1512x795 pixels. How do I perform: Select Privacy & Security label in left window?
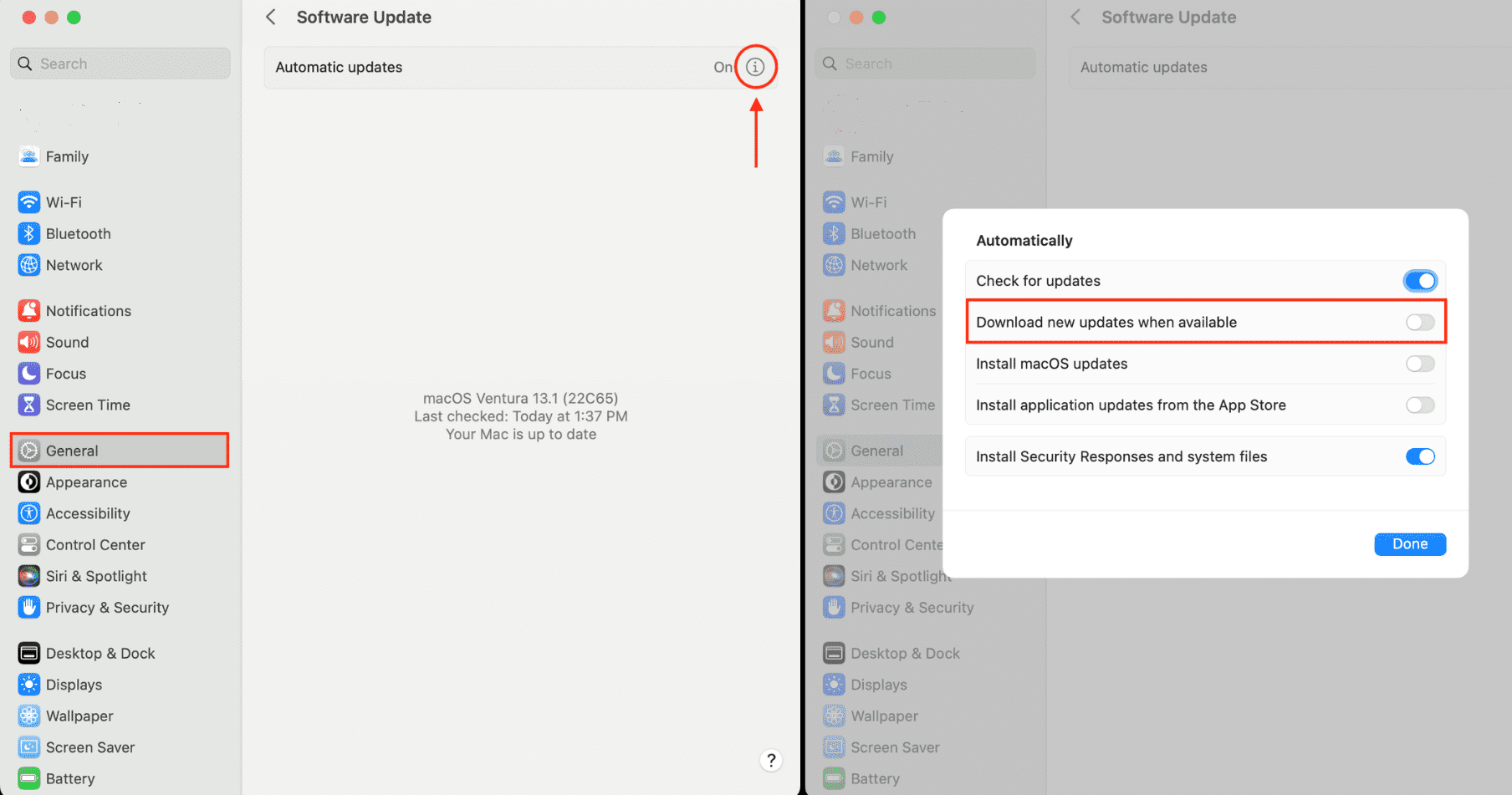point(107,608)
